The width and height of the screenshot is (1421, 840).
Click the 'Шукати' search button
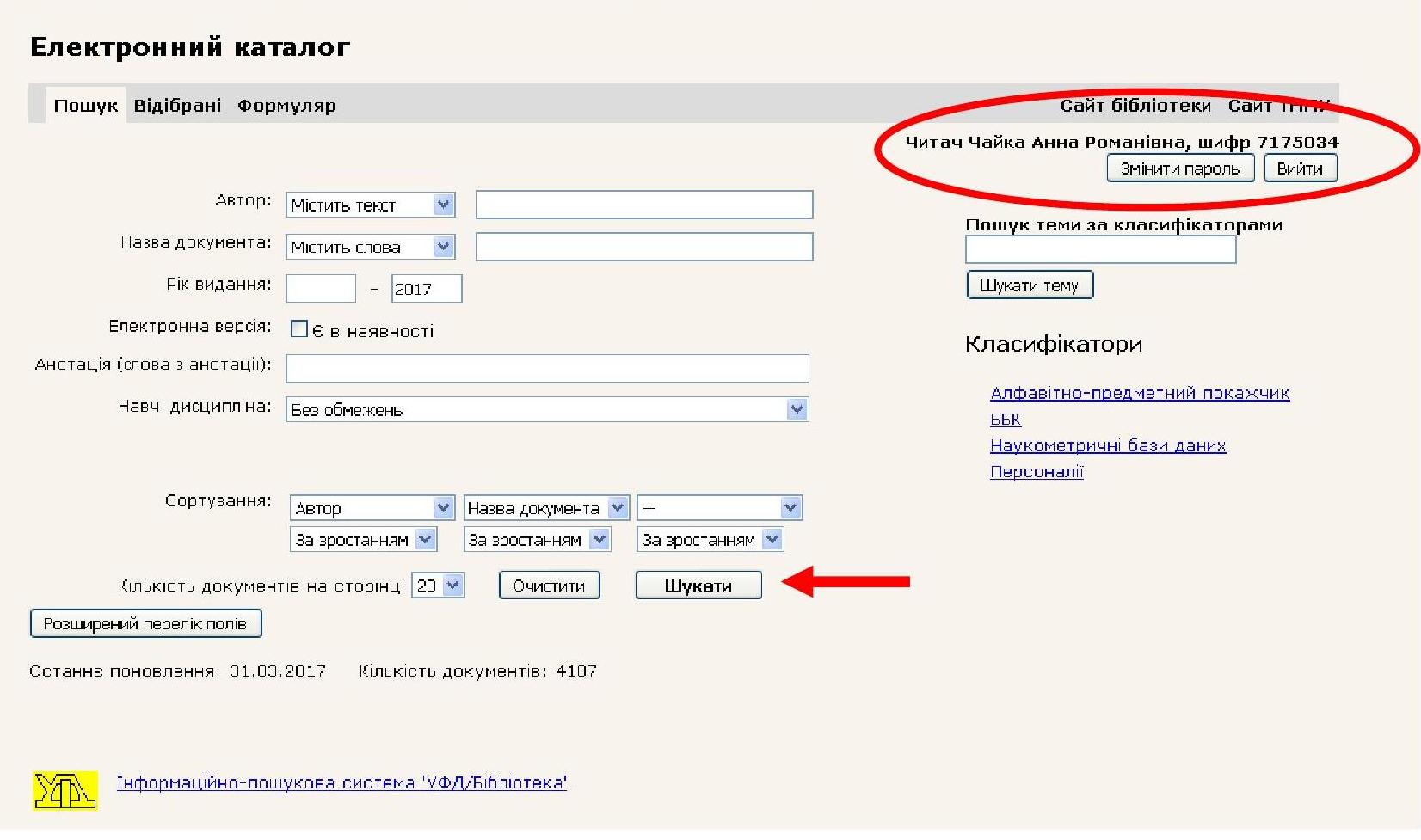698,586
